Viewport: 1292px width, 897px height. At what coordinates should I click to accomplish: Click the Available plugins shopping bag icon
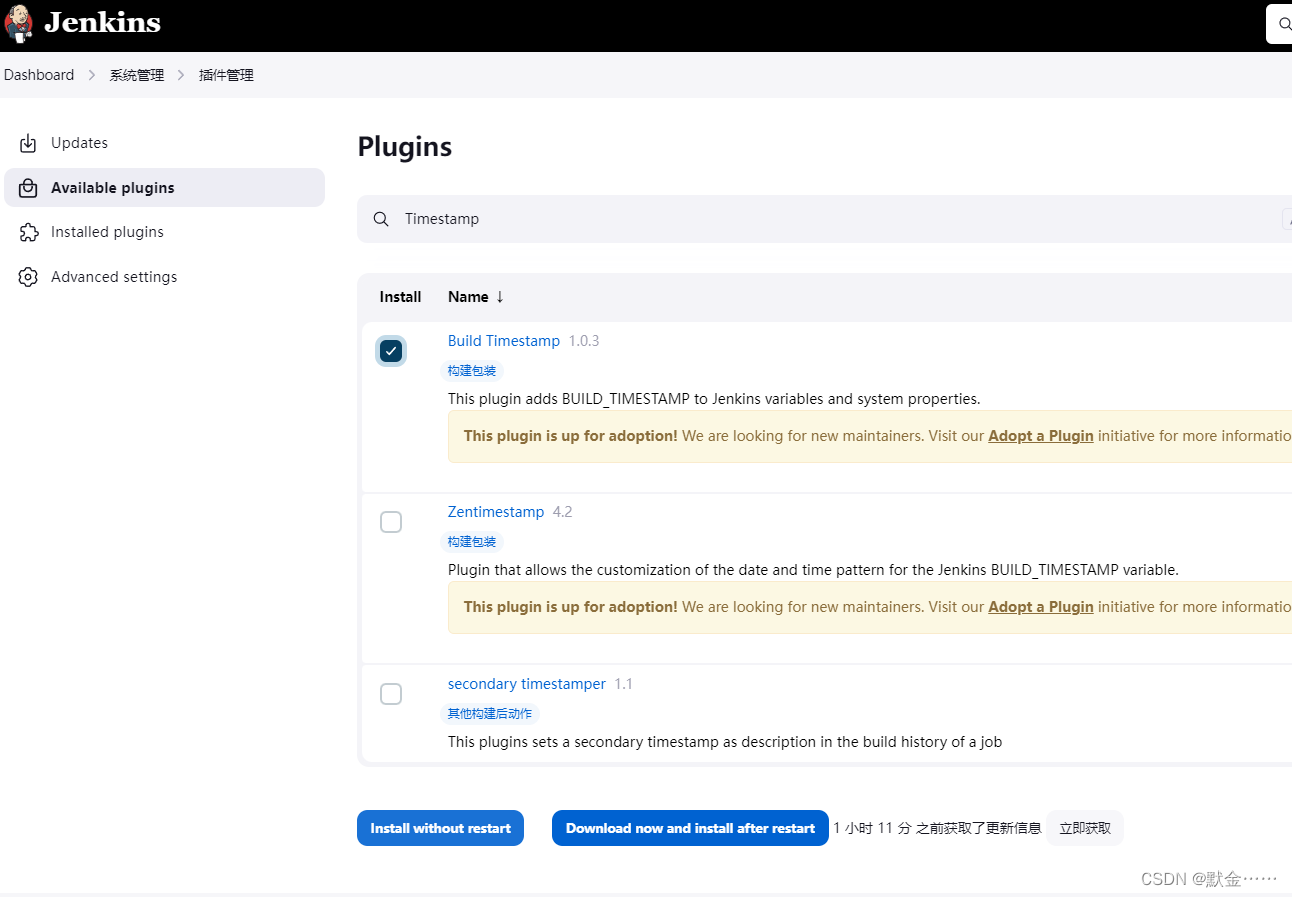pos(28,188)
